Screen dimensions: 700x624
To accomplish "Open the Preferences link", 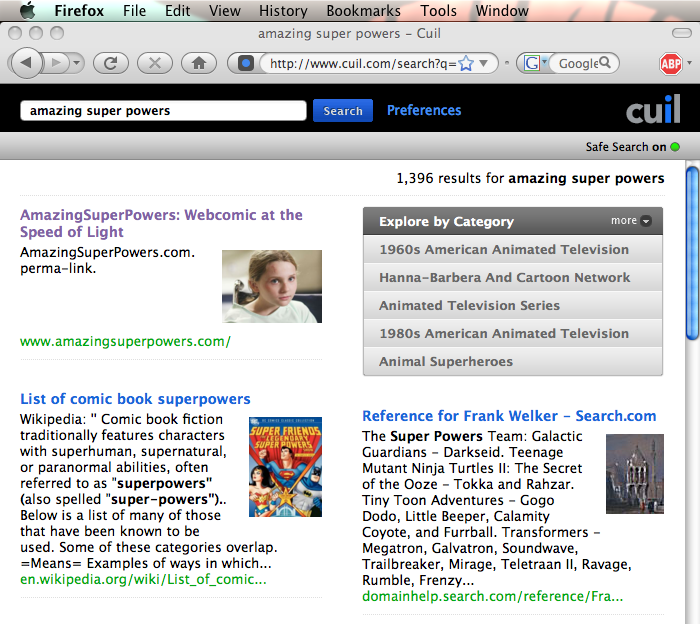I will click(424, 110).
